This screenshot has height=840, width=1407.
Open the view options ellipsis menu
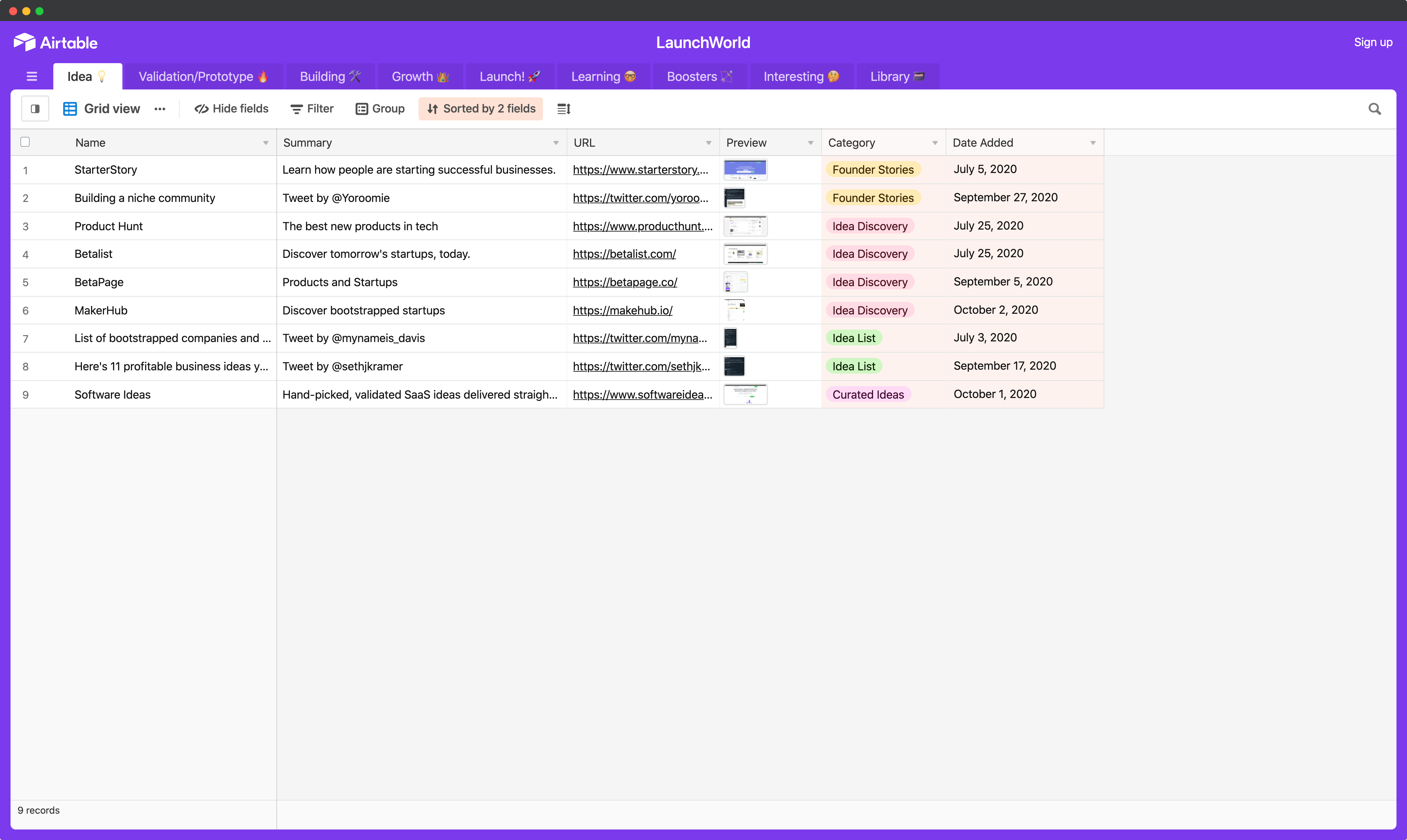pyautogui.click(x=160, y=109)
